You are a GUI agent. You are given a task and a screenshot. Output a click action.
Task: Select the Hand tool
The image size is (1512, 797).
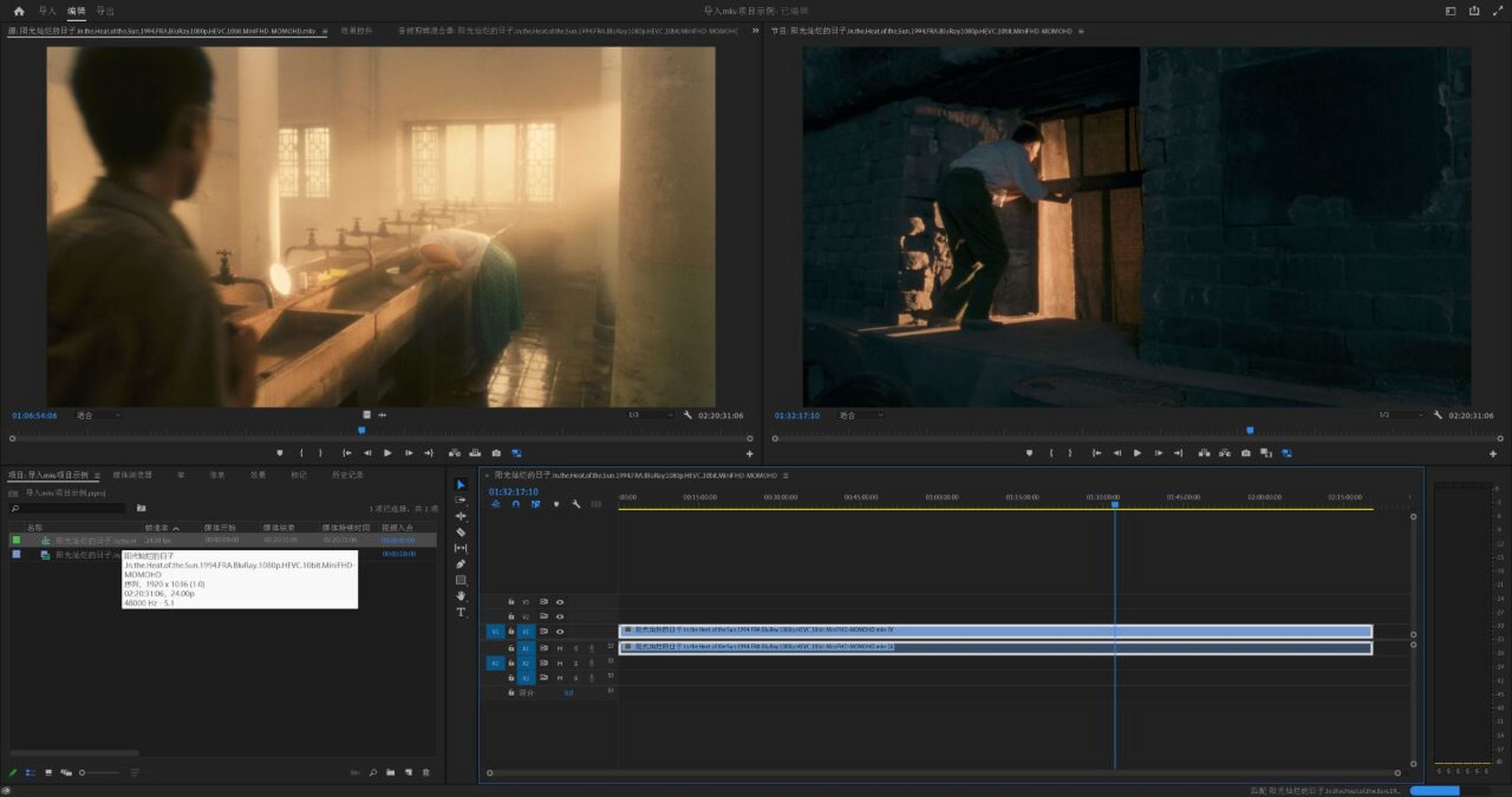click(x=461, y=596)
